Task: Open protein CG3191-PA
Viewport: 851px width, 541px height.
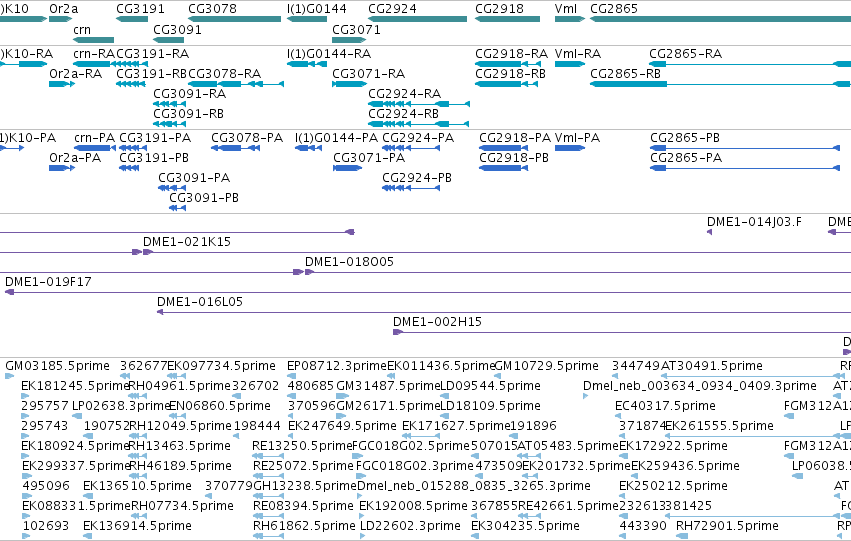Action: 155,138
